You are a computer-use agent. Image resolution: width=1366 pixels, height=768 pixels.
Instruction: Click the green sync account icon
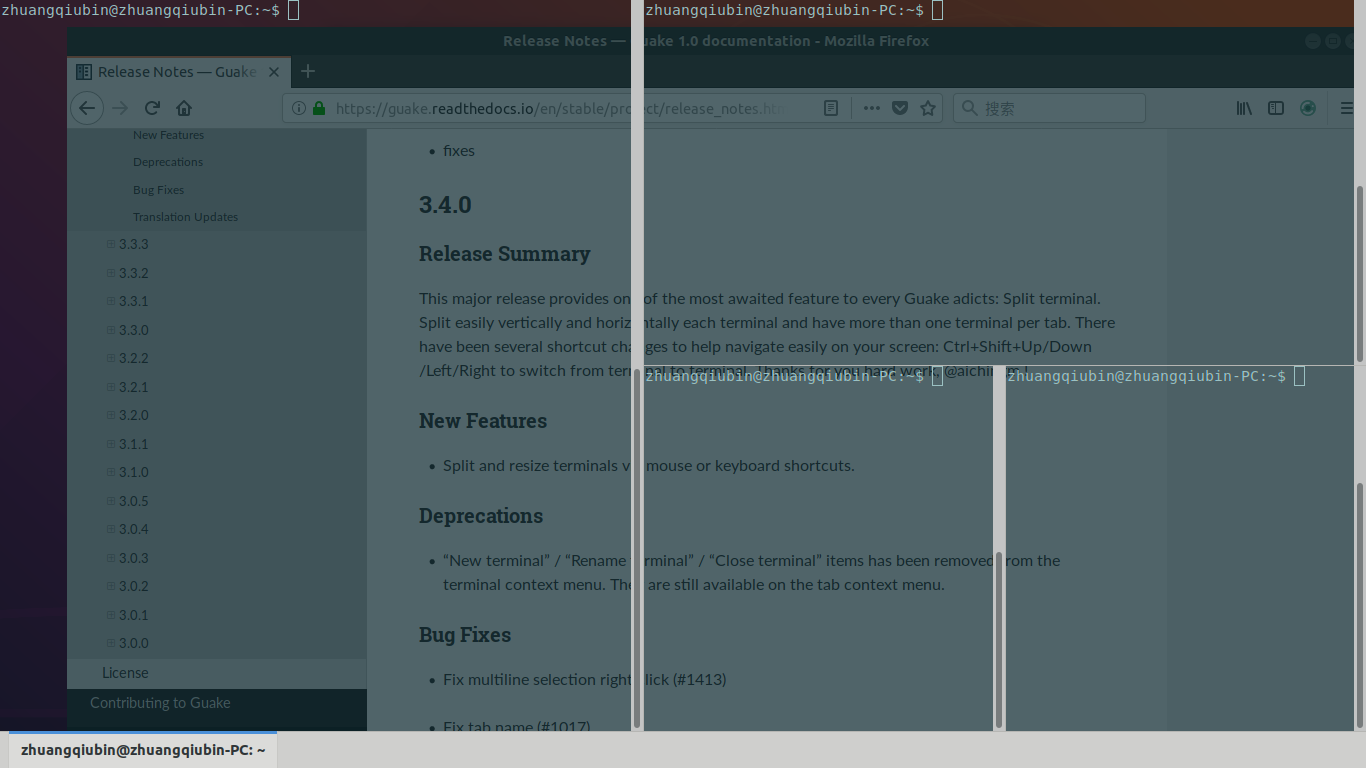1308,108
